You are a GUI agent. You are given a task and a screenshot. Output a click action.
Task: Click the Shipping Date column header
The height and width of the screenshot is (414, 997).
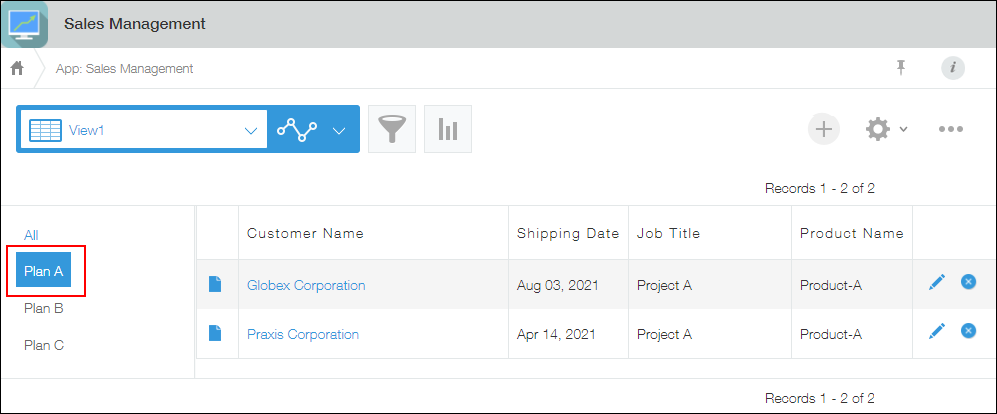coord(567,234)
